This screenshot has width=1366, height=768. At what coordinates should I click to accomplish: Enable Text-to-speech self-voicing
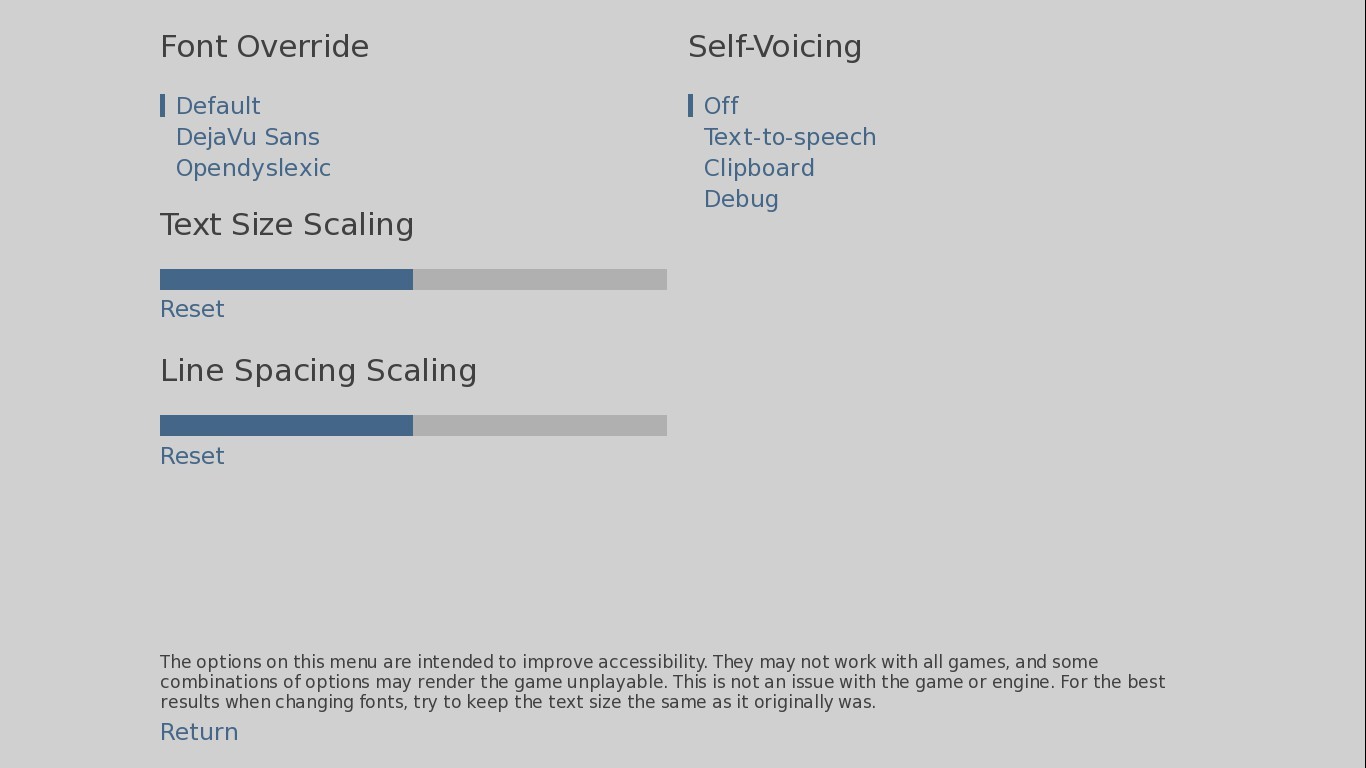[789, 137]
